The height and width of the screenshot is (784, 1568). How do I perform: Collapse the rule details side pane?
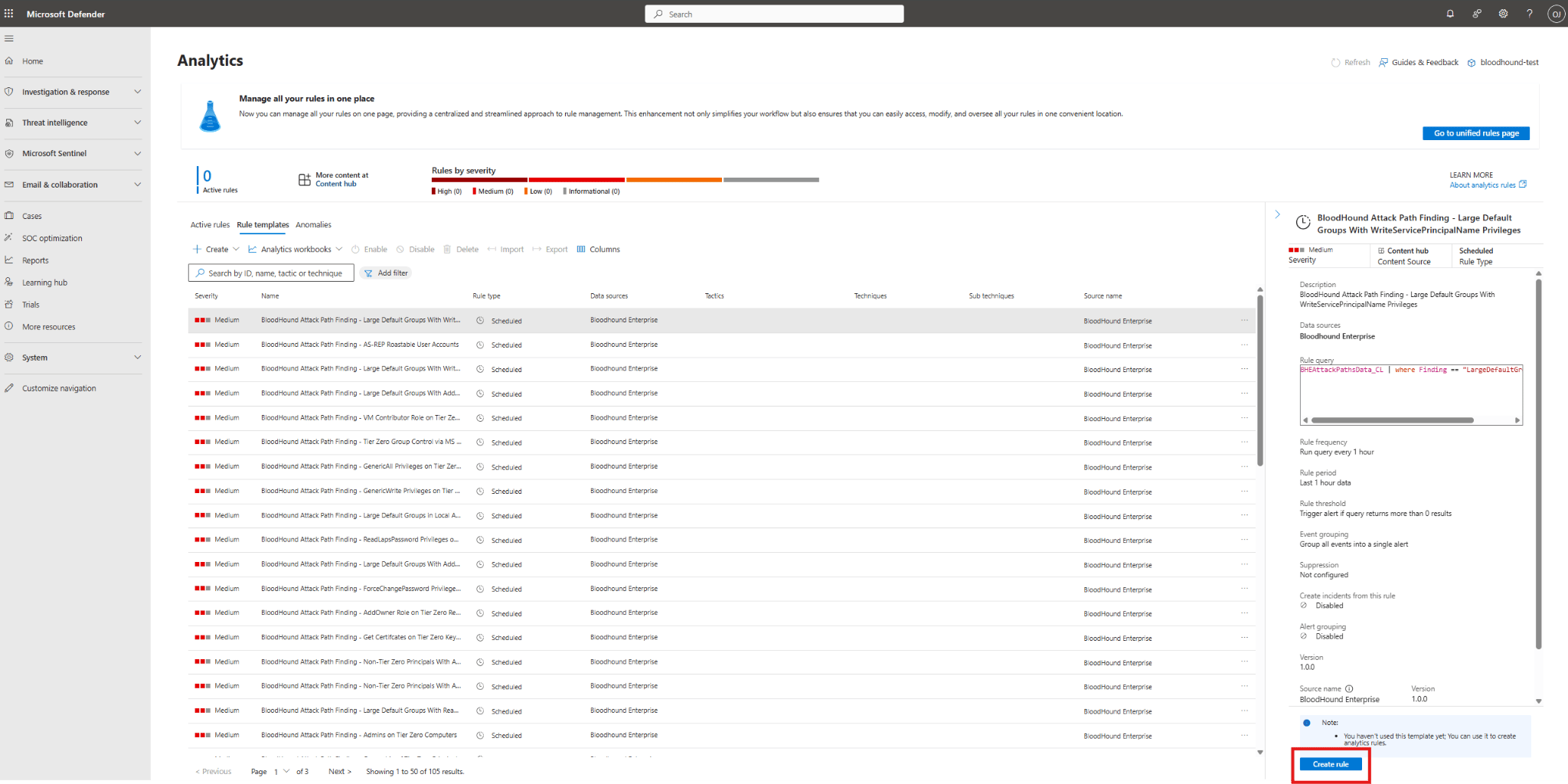1277,214
